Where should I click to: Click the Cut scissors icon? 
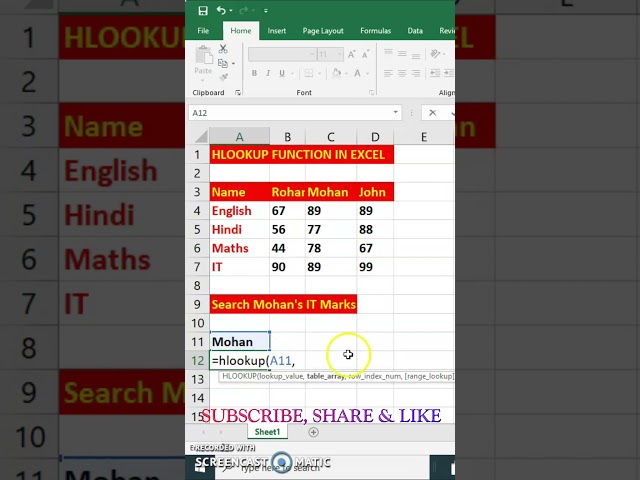pos(223,49)
